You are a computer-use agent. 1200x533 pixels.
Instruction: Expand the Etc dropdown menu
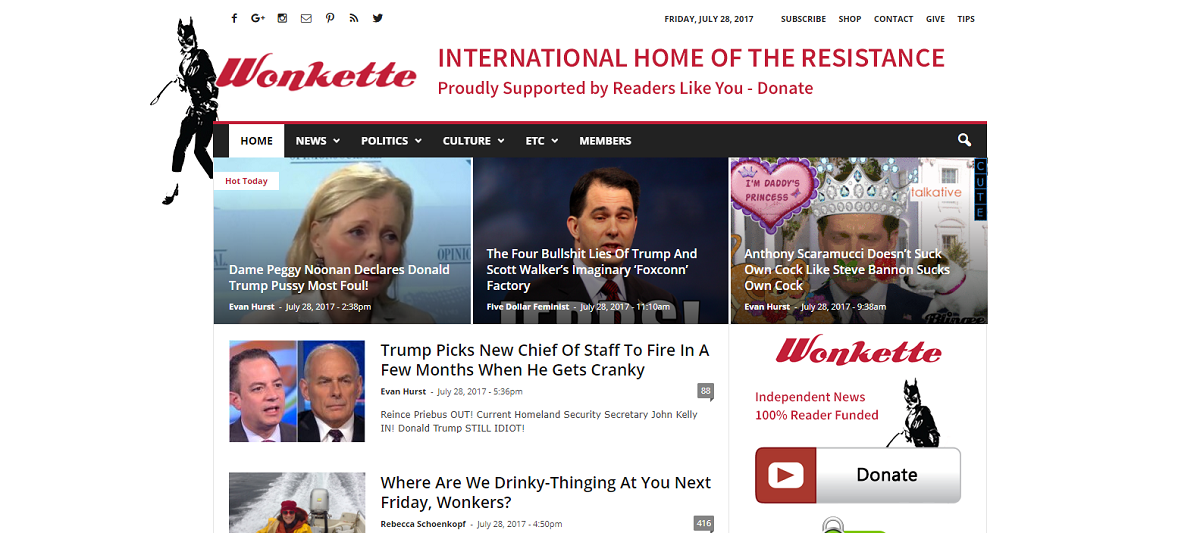tap(541, 141)
